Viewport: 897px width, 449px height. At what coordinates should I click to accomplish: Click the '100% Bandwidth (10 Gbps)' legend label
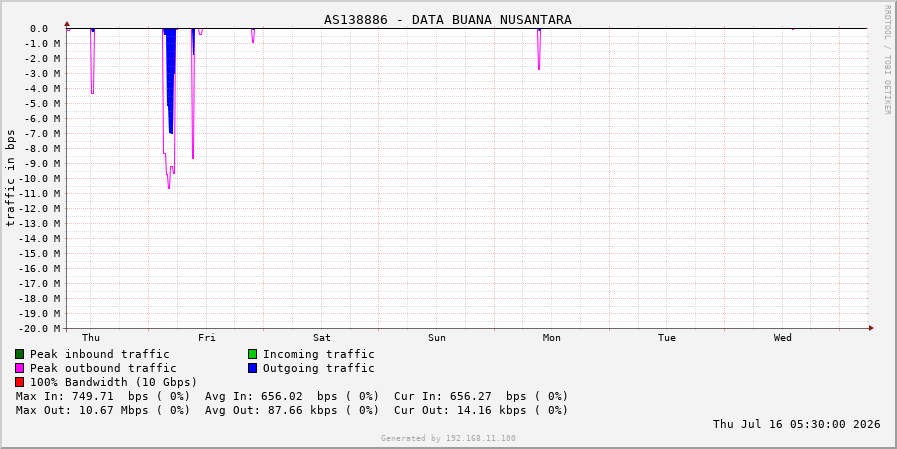tap(113, 382)
